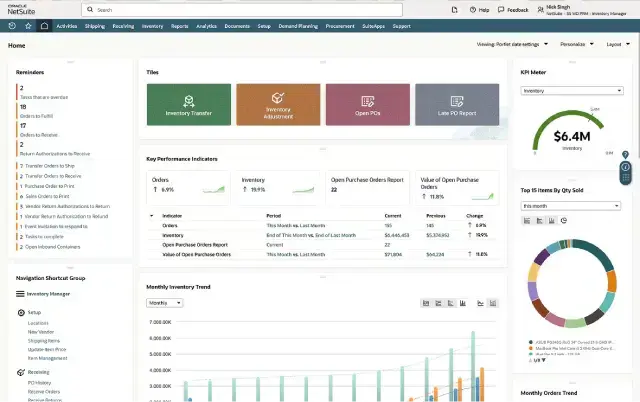Switch Top 15 Items to pie chart view
Viewport: 640px width, 402px height.
click(564, 220)
